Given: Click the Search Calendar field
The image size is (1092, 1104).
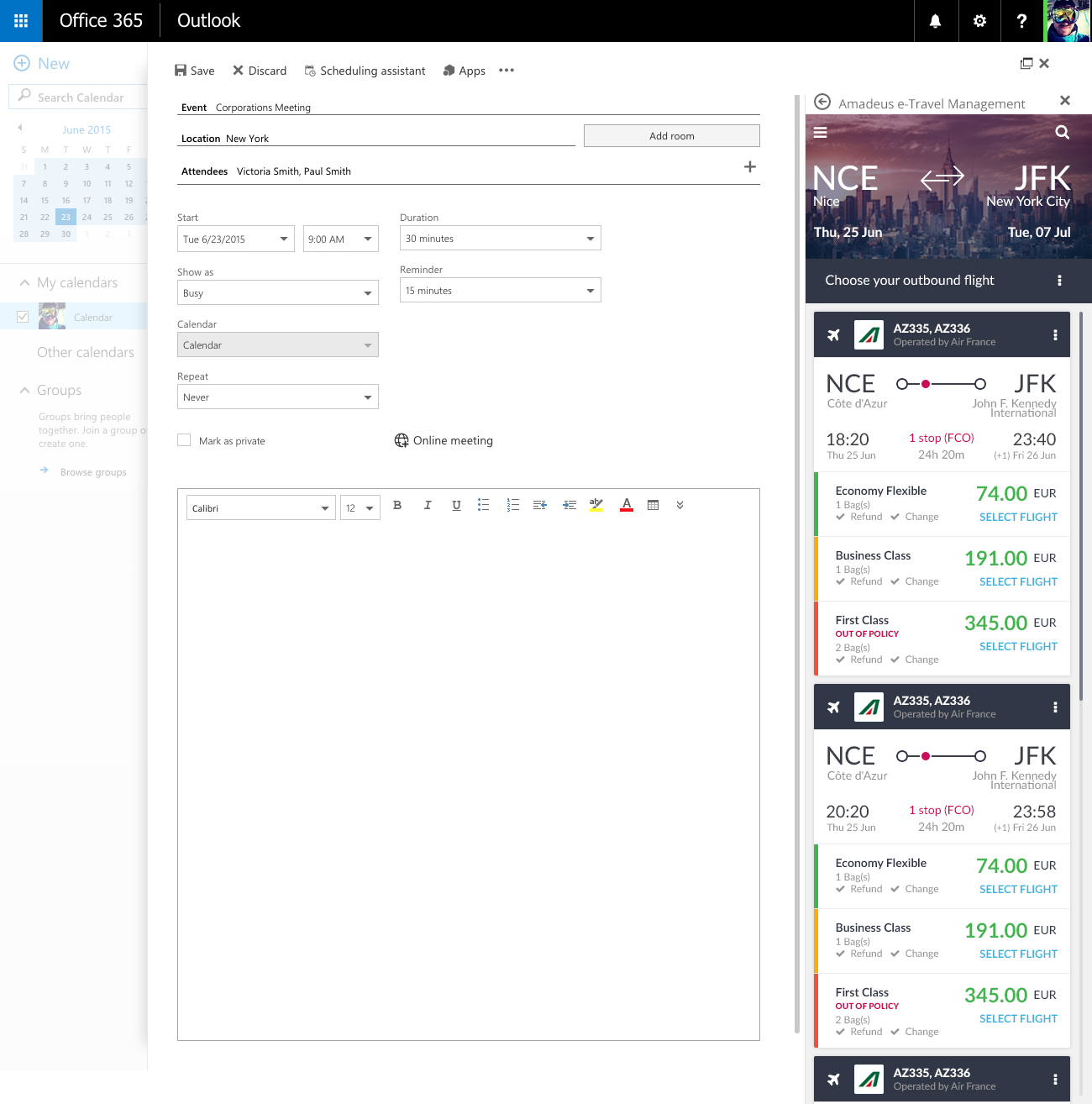Looking at the screenshot, I should (x=78, y=97).
